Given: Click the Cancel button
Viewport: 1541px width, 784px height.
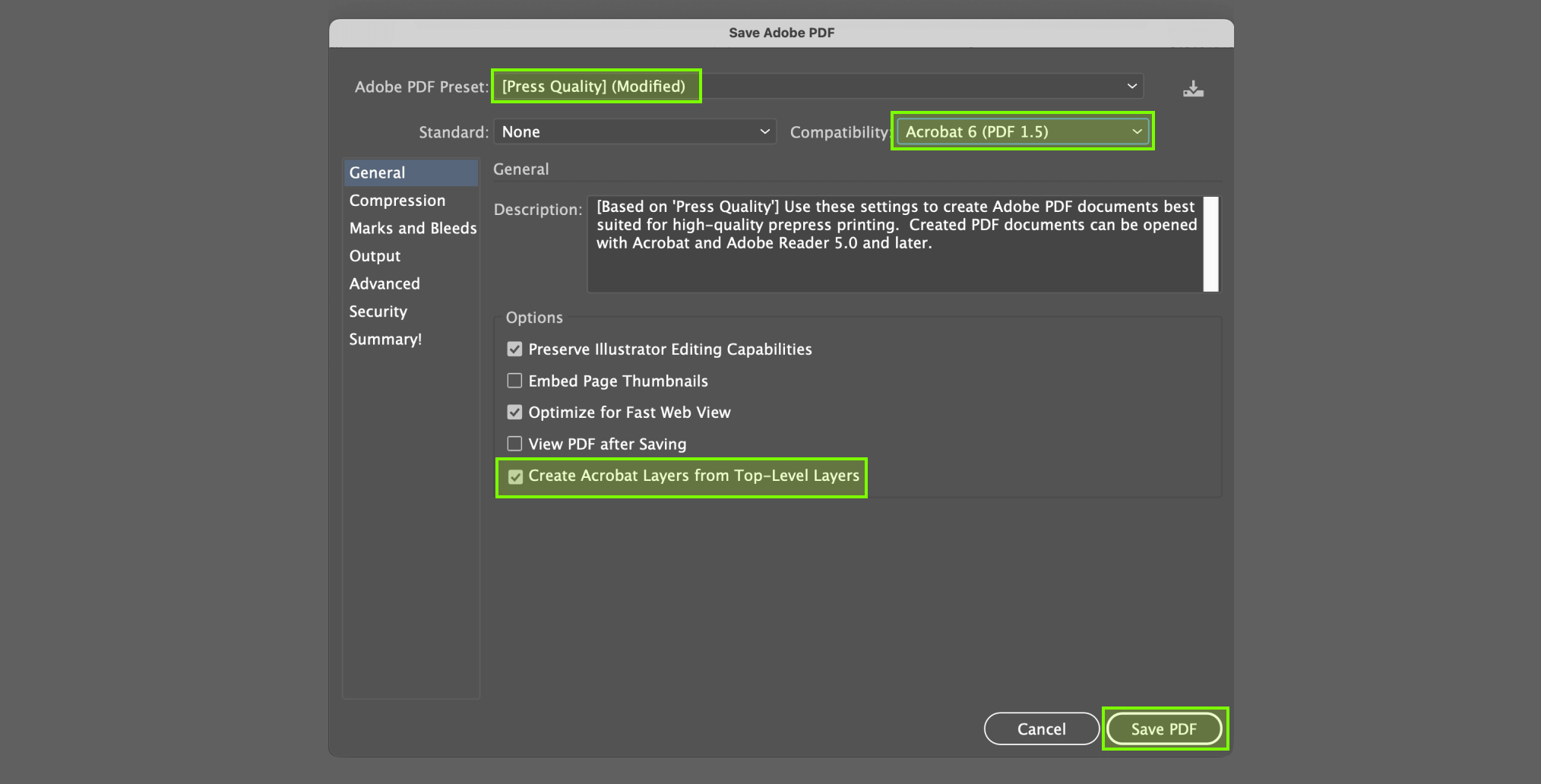Looking at the screenshot, I should 1041,729.
